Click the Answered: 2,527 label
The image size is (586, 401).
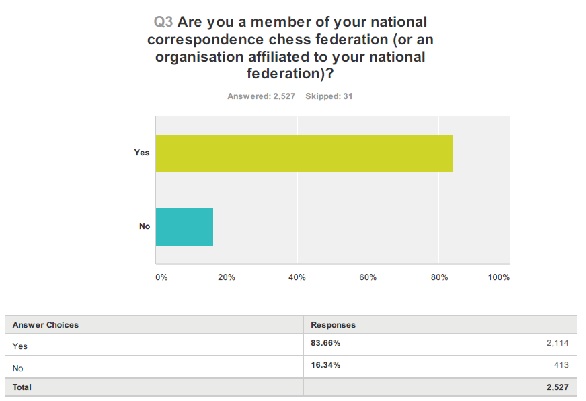[x=261, y=96]
